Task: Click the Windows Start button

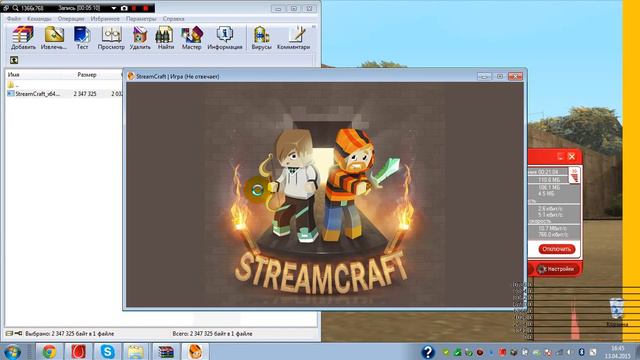Action: [x=13, y=351]
